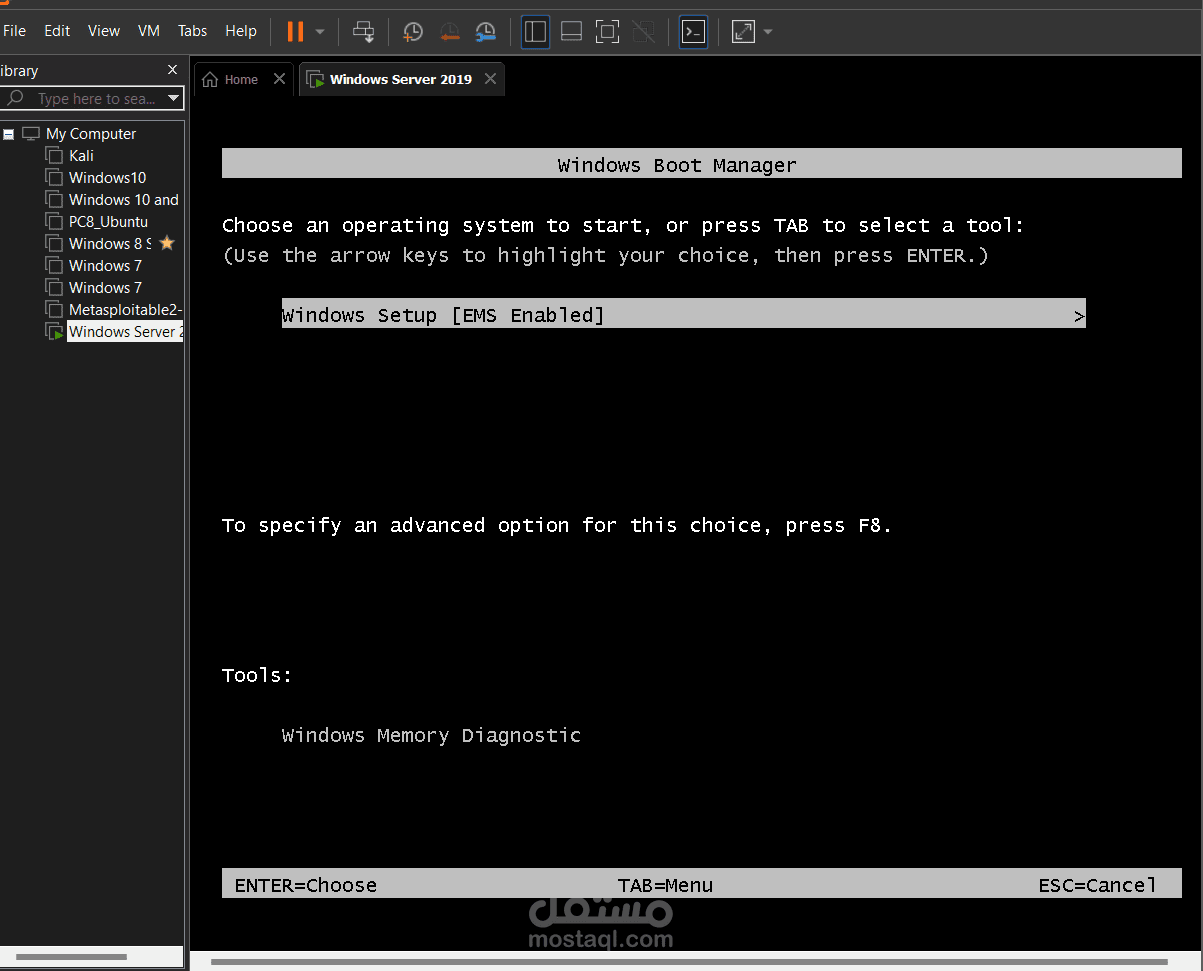Select the PC8_Ubuntu virtual machine

pos(108,222)
